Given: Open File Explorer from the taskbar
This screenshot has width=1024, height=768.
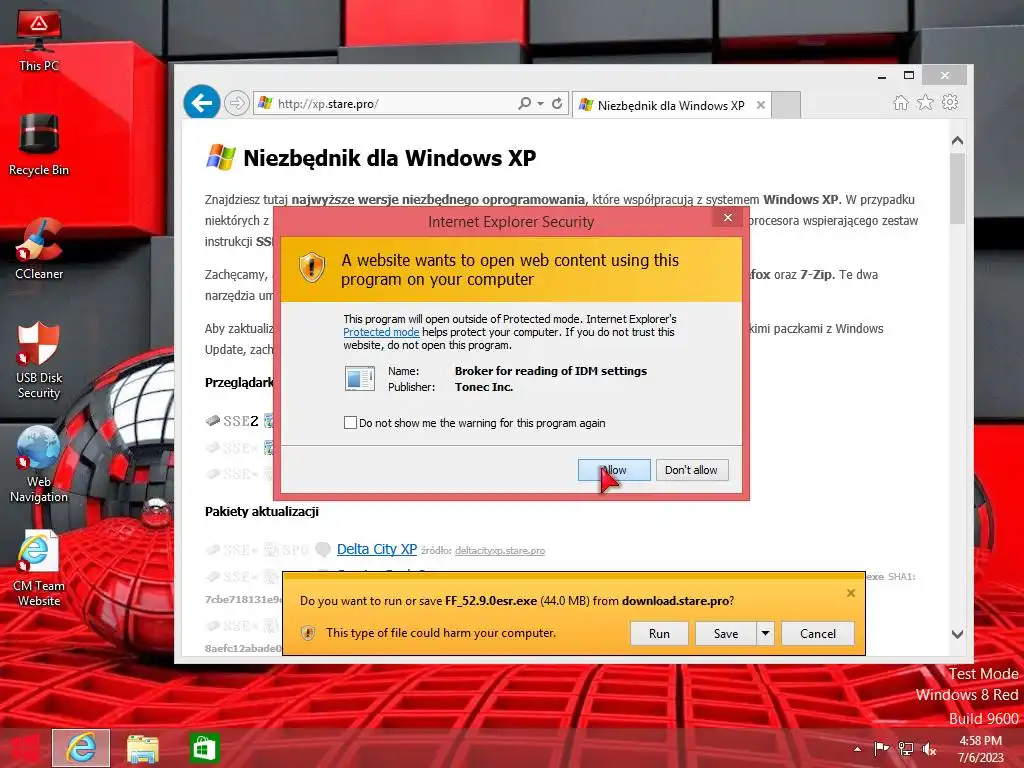Looking at the screenshot, I should (x=143, y=748).
